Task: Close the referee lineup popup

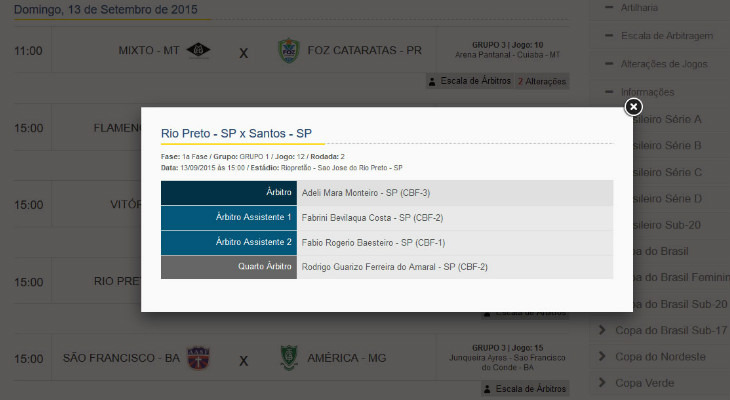Action: [x=633, y=107]
